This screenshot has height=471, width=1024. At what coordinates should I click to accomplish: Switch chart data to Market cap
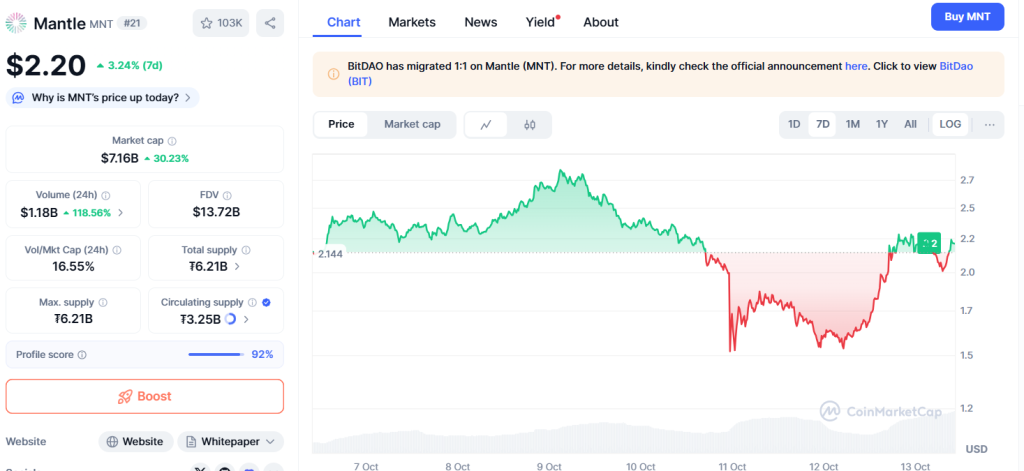coord(412,125)
